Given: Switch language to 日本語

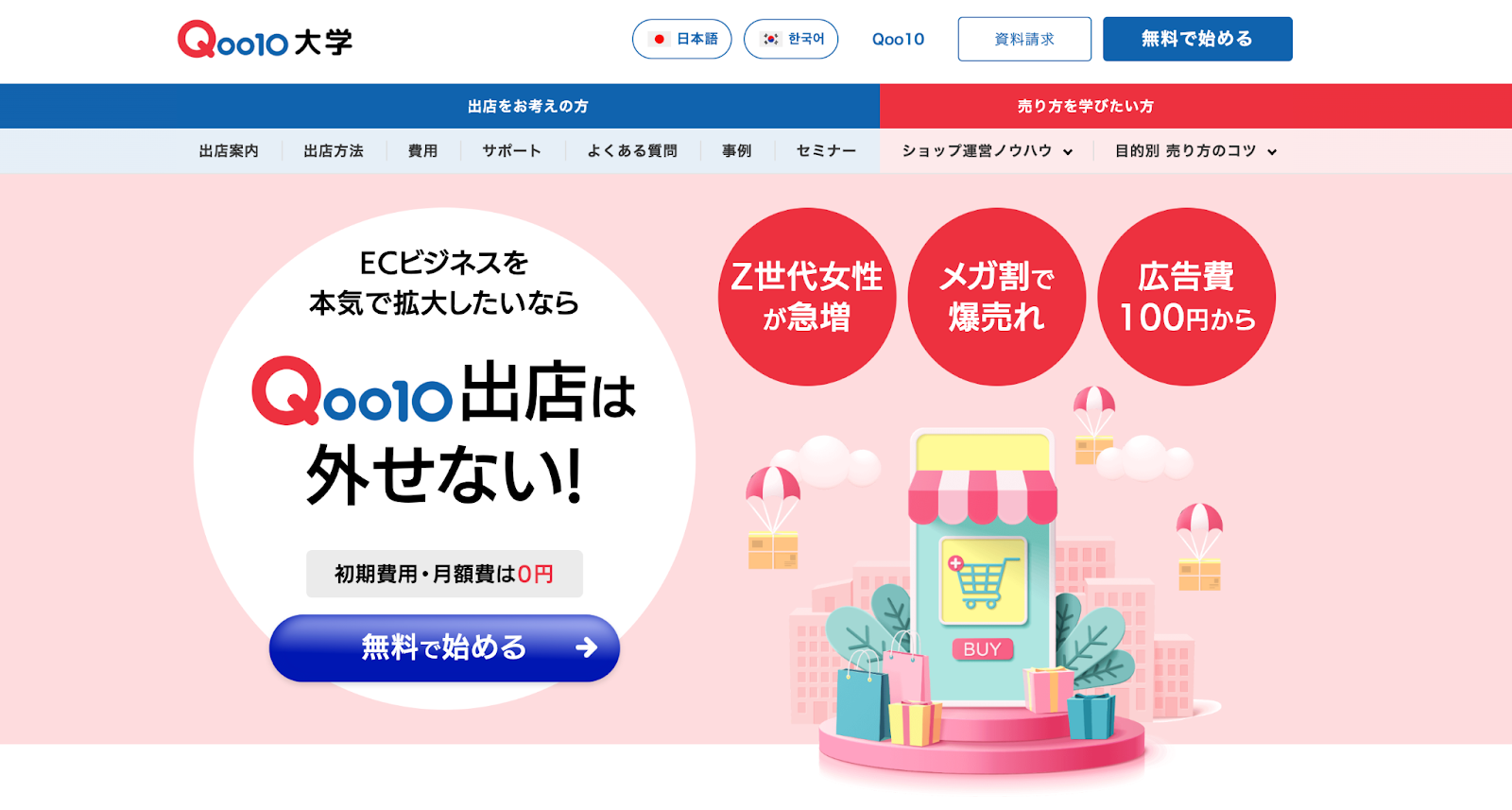Looking at the screenshot, I should 682,39.
